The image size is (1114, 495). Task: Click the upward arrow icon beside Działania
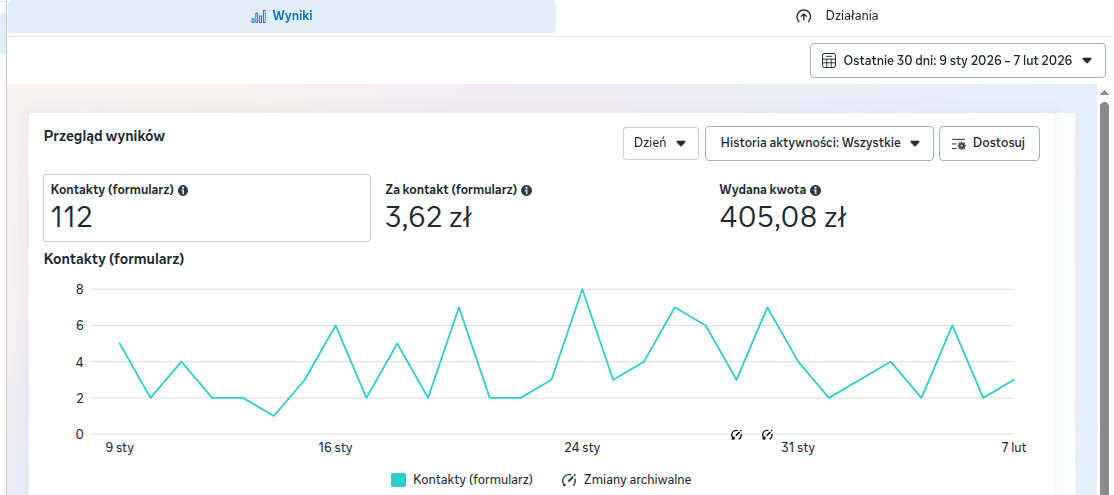click(803, 16)
